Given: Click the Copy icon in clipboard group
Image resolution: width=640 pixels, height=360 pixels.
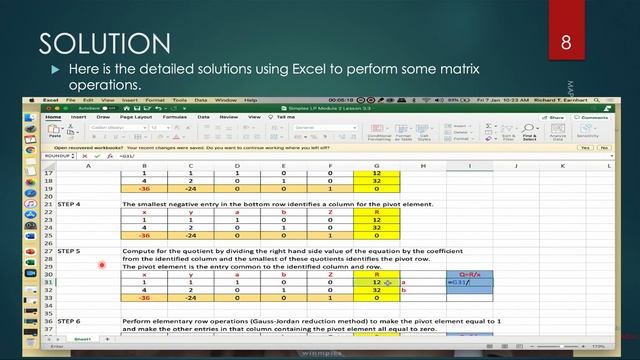Looking at the screenshot, I should pos(70,133).
